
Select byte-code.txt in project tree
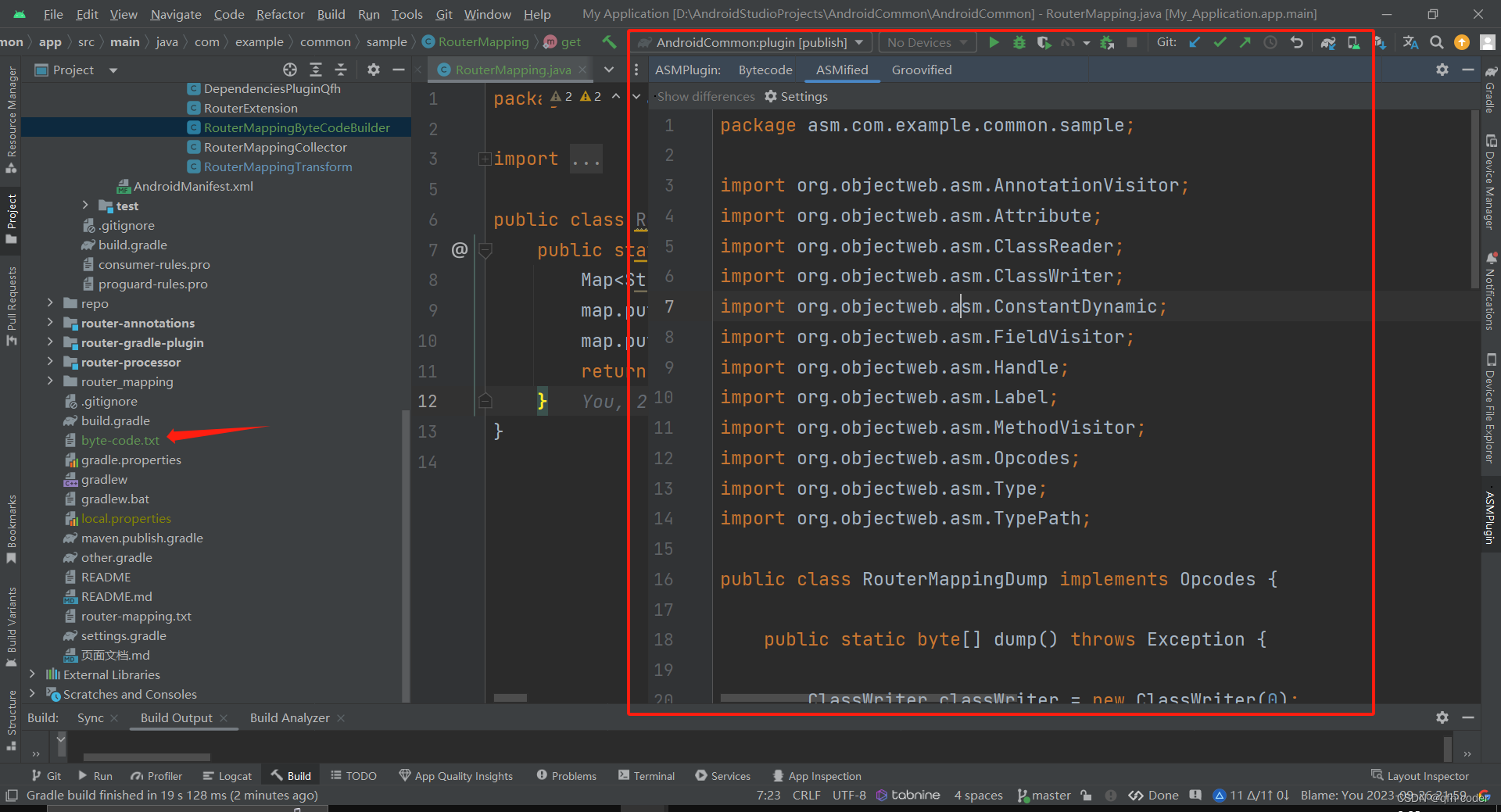pos(120,440)
